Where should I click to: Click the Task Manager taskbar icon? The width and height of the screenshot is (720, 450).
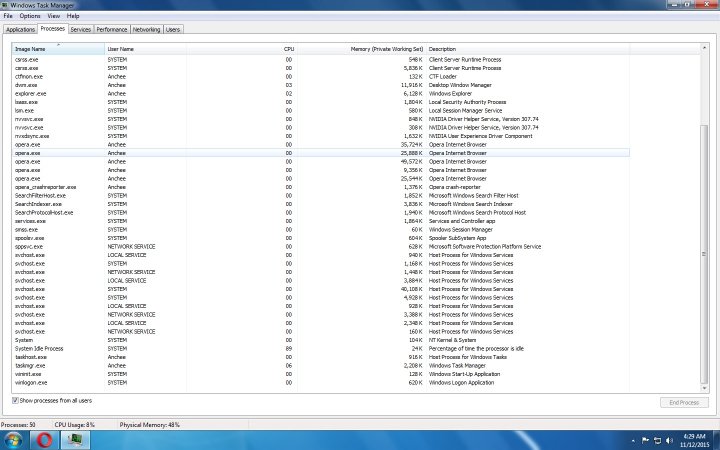pos(75,440)
